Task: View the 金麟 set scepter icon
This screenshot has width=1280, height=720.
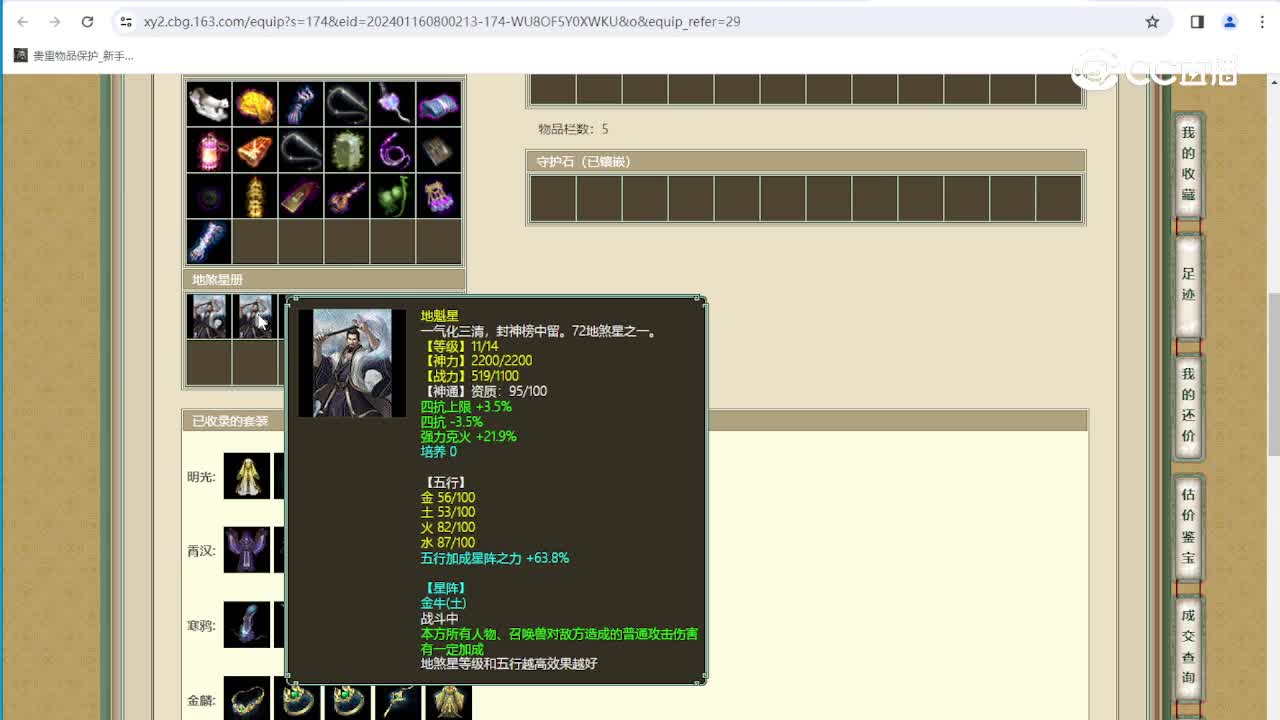Action: click(398, 699)
